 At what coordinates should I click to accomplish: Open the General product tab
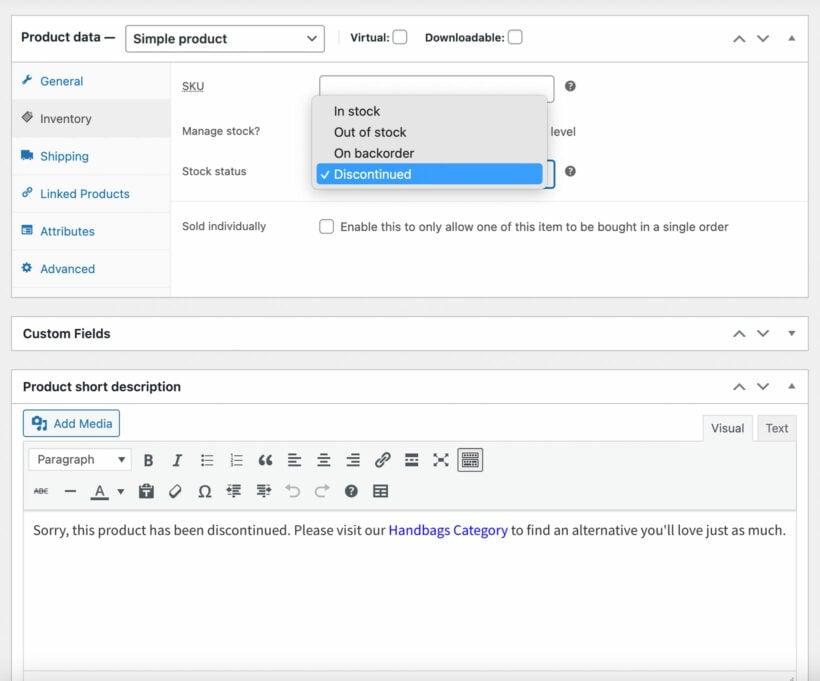click(91, 81)
